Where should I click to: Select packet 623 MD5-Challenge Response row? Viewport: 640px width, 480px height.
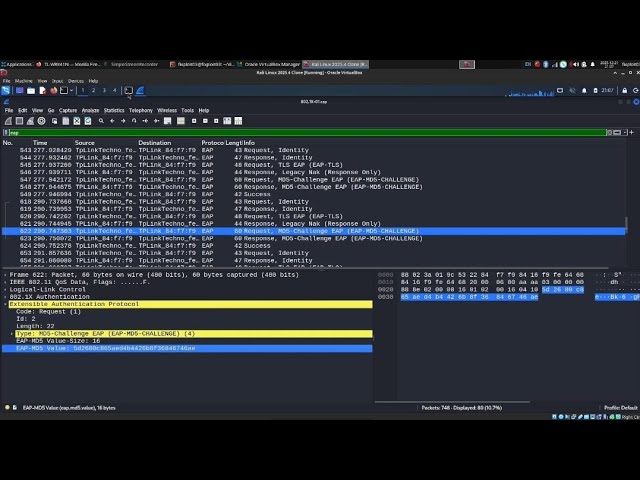click(x=313, y=238)
